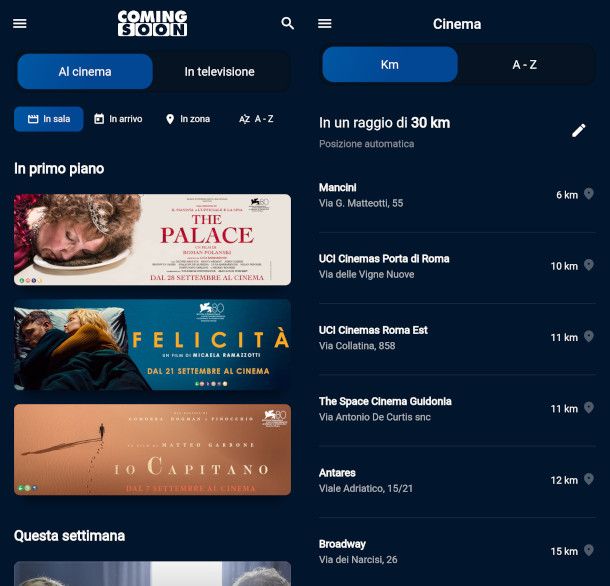The width and height of the screenshot is (610, 586).
Task: Open map pin for Mancini cinema
Action: tap(589, 194)
